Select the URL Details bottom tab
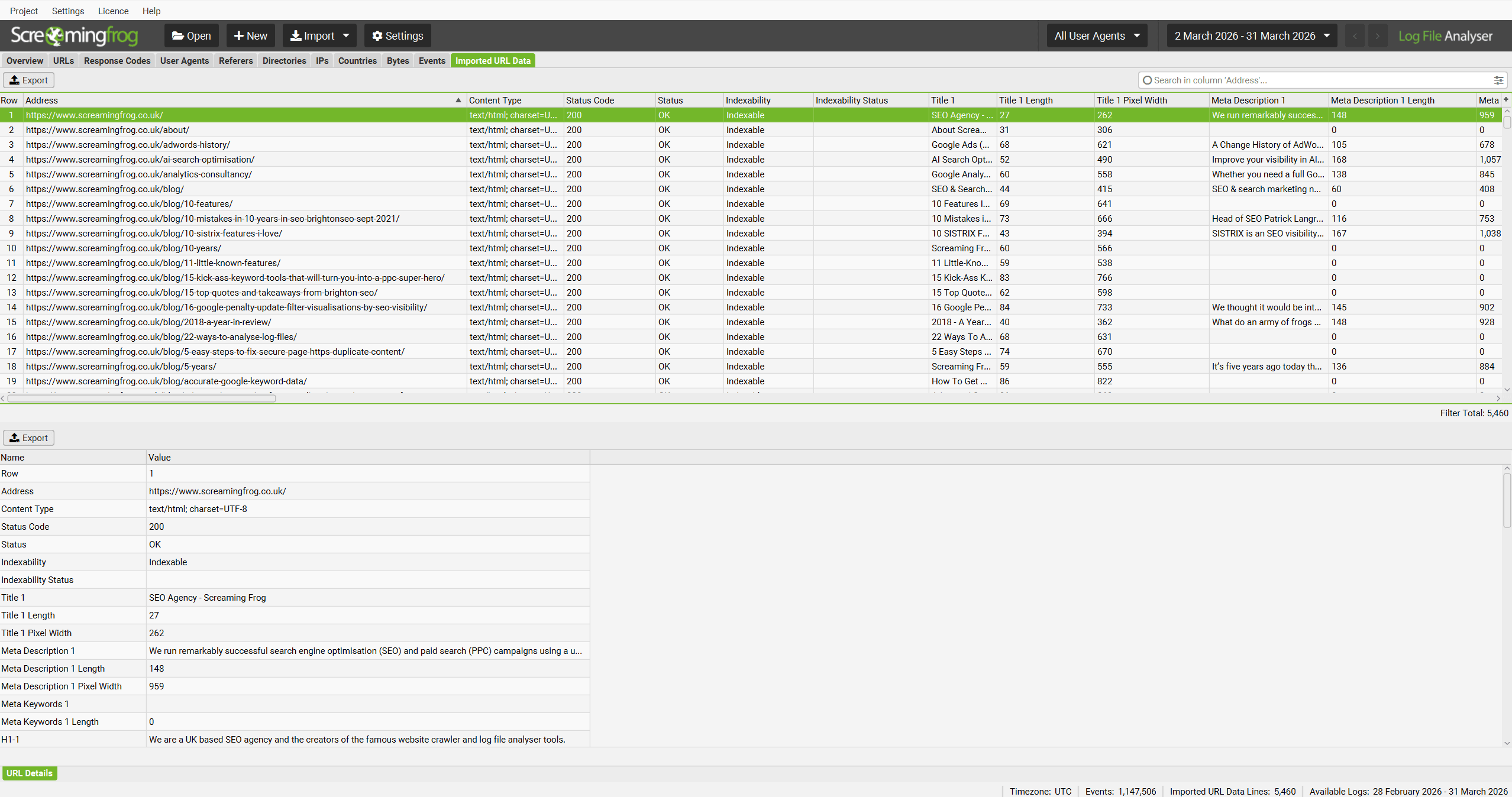Screen dimensions: 1512x797 click(30, 773)
